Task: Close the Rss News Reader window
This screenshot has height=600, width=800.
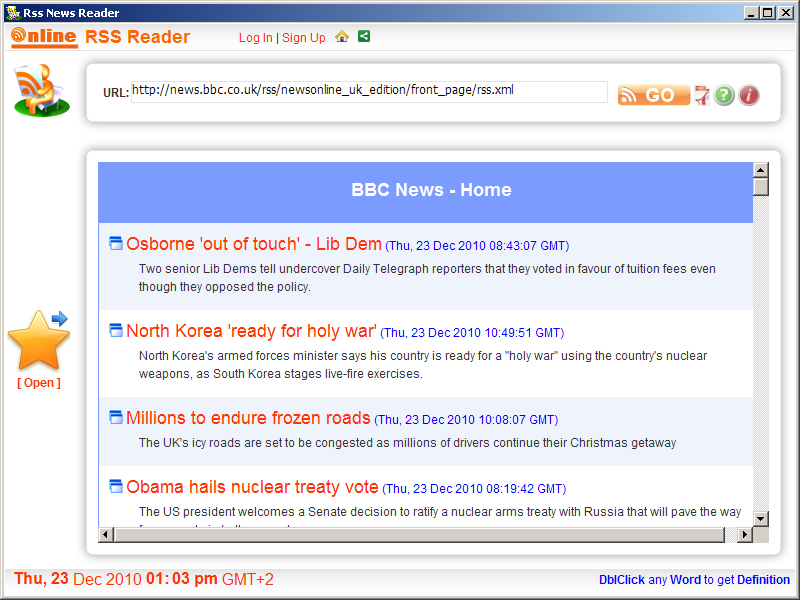Action: coord(786,13)
